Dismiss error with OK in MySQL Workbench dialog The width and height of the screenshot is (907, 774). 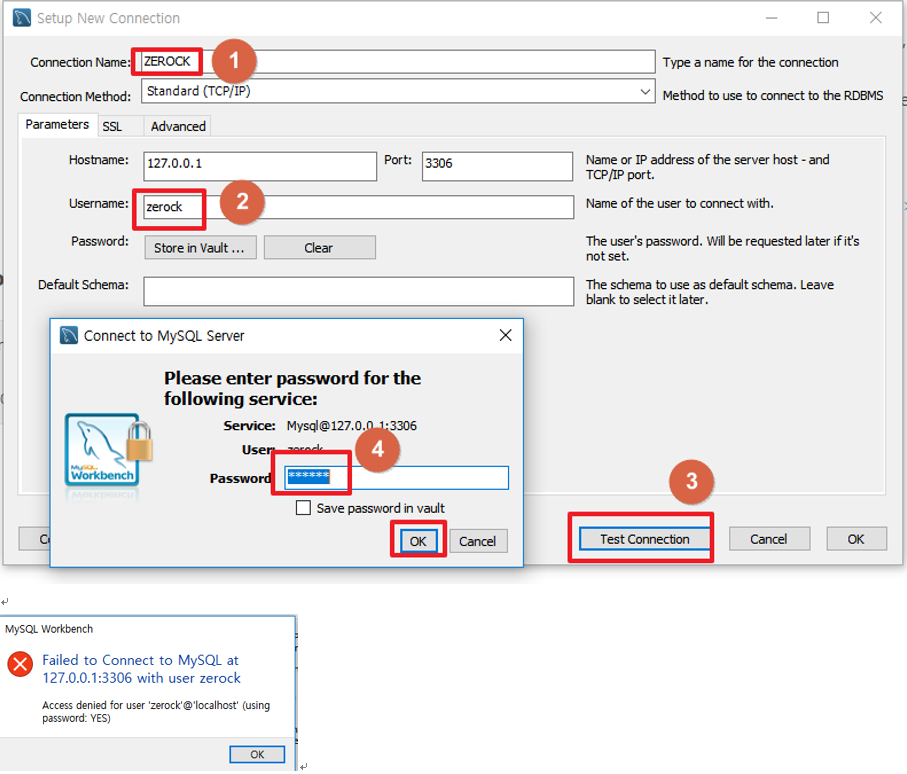pyautogui.click(x=257, y=754)
